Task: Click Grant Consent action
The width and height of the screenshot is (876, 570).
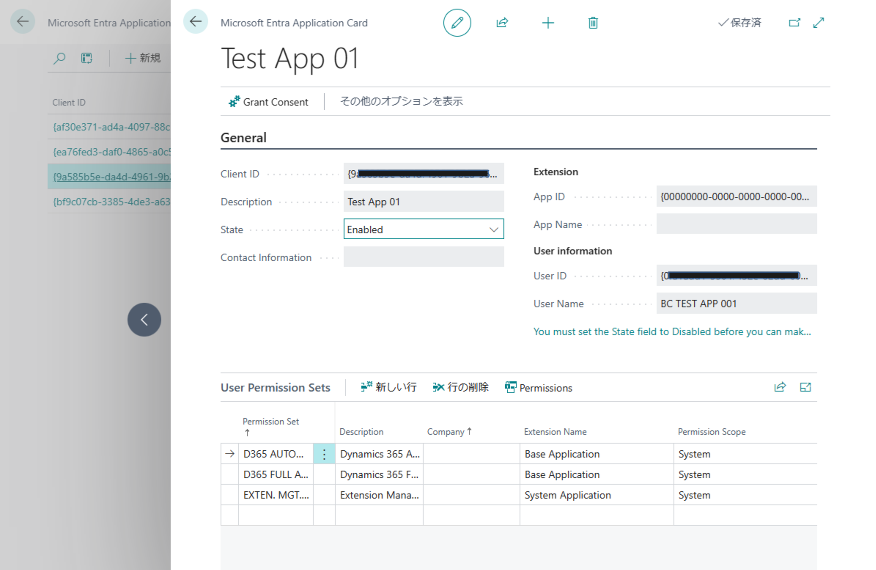Action: click(x=268, y=102)
